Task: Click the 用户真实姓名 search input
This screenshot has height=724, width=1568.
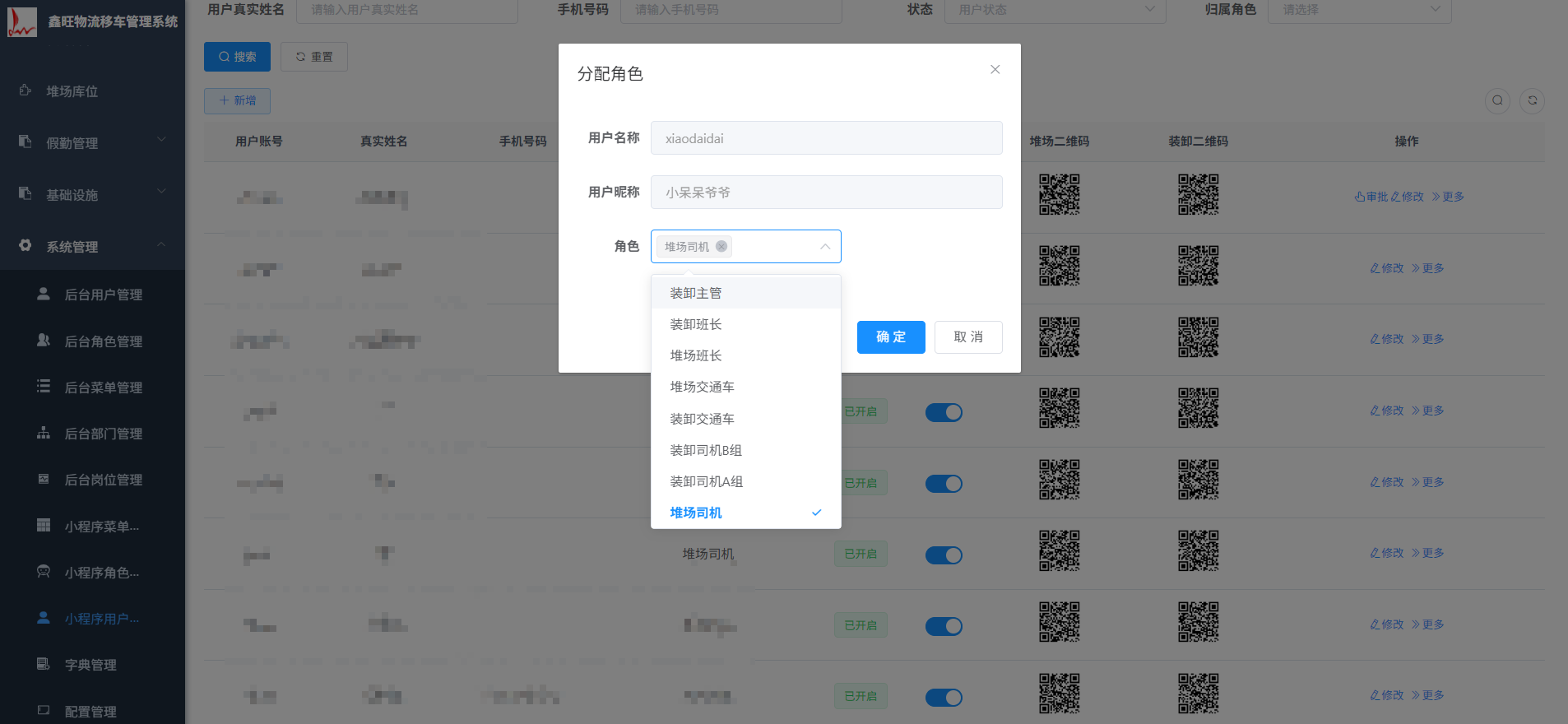Action: pos(407,10)
